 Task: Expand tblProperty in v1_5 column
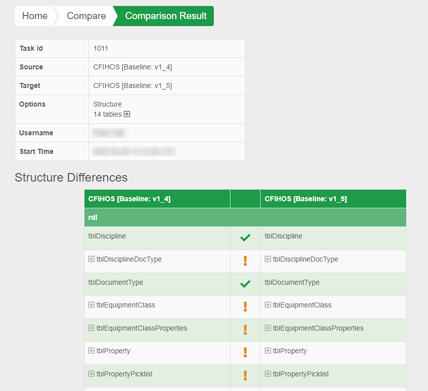click(x=267, y=351)
